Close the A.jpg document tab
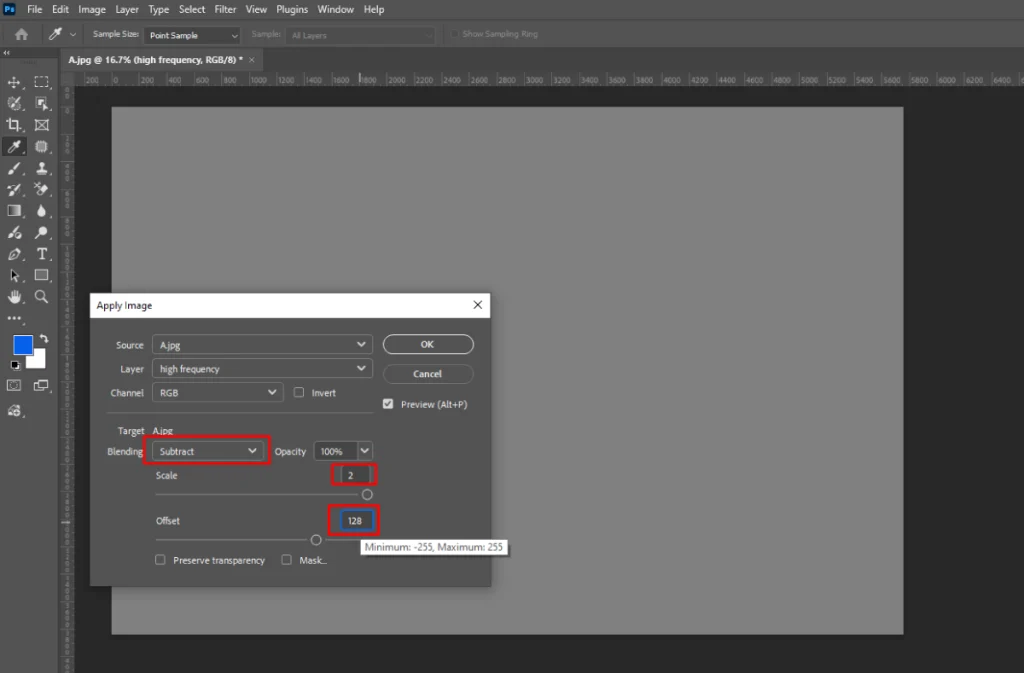 (251, 59)
